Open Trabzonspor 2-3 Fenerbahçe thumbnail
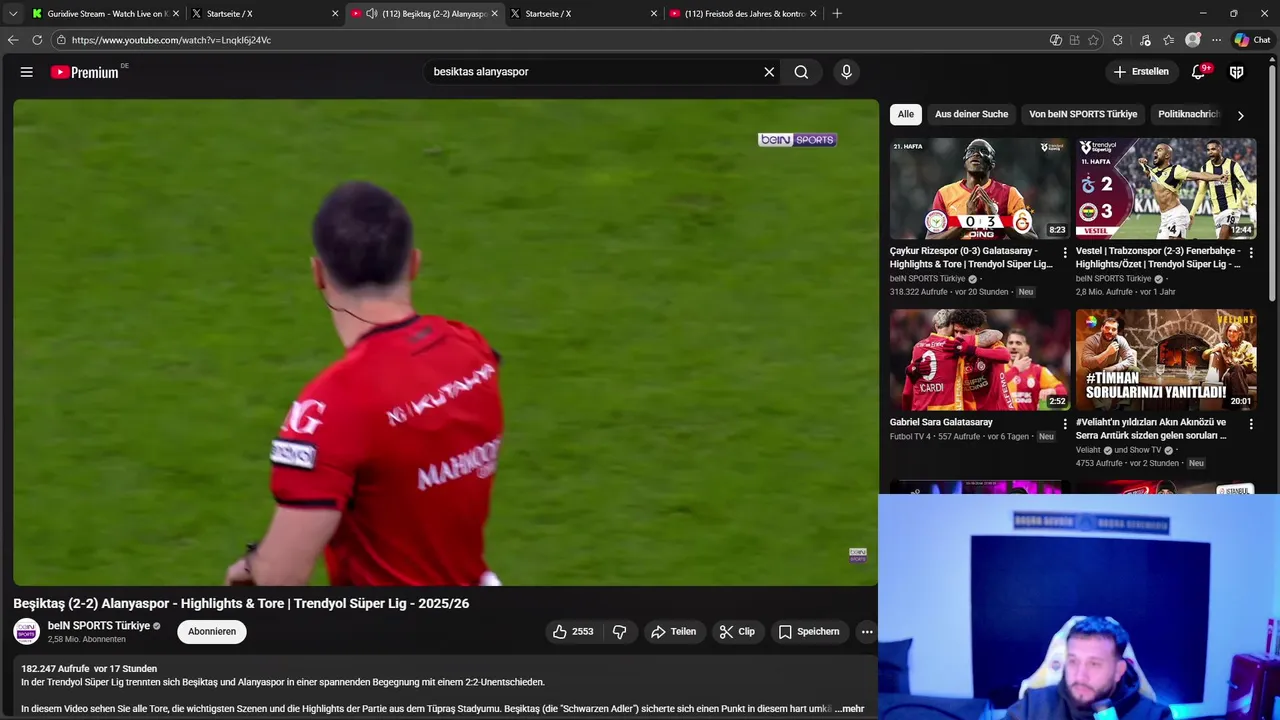Viewport: 1280px width, 720px height. [x=1166, y=189]
